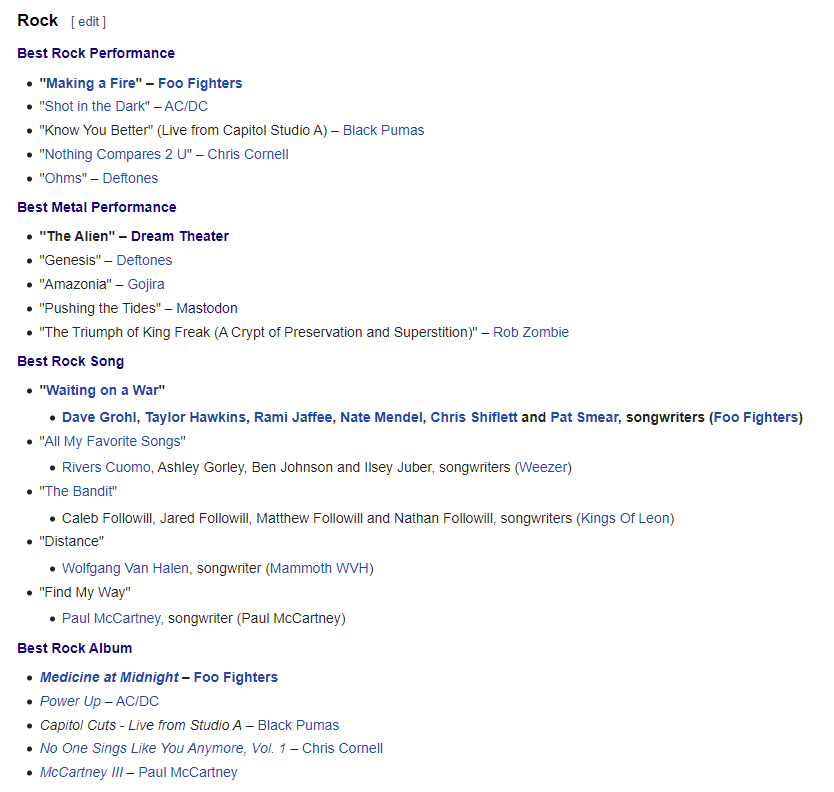Screen dimensions: 834x792
Task: Open the Best Rock Performance category link
Action: click(96, 53)
